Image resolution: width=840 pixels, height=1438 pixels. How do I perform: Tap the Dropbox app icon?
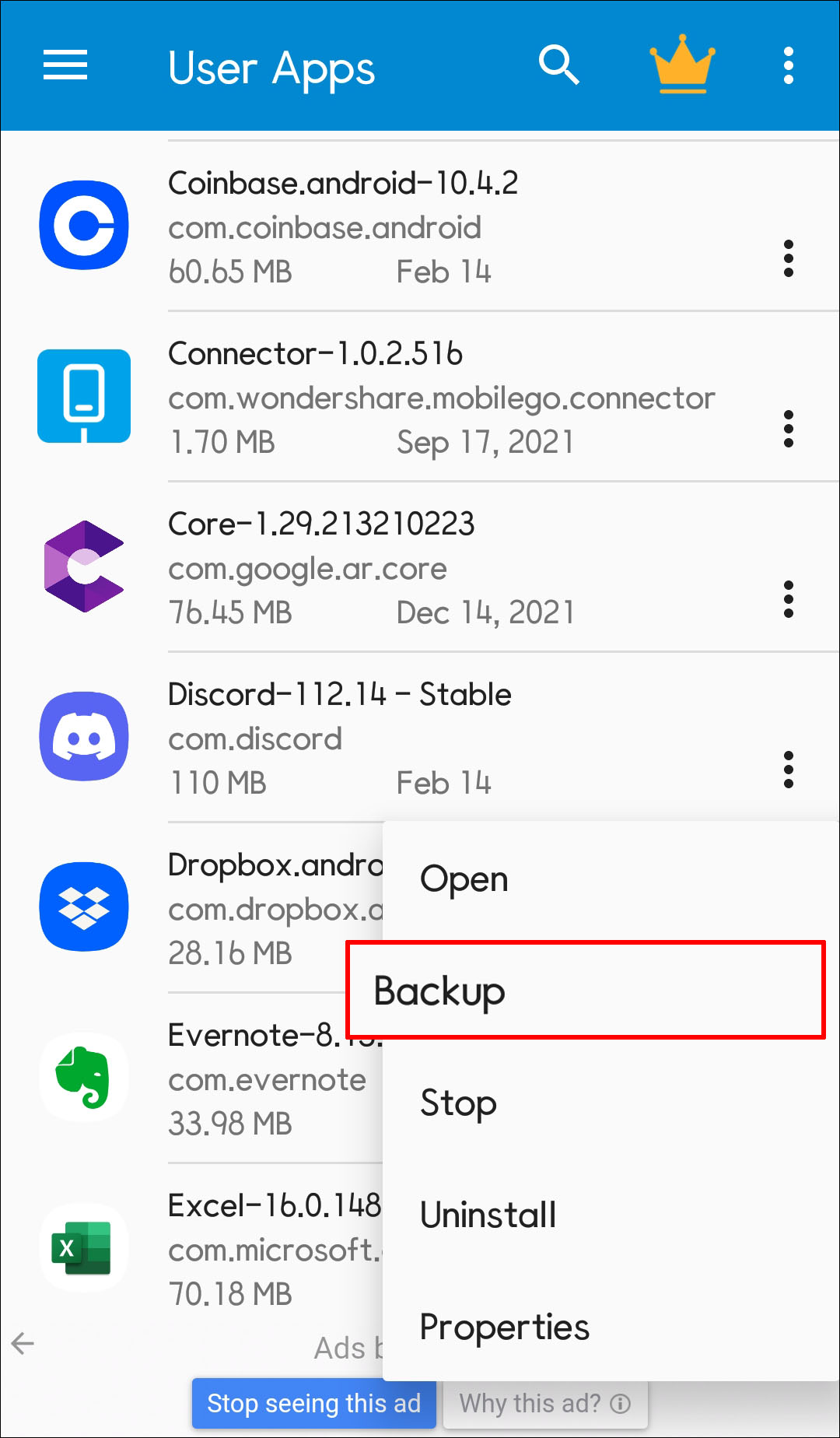tap(84, 907)
